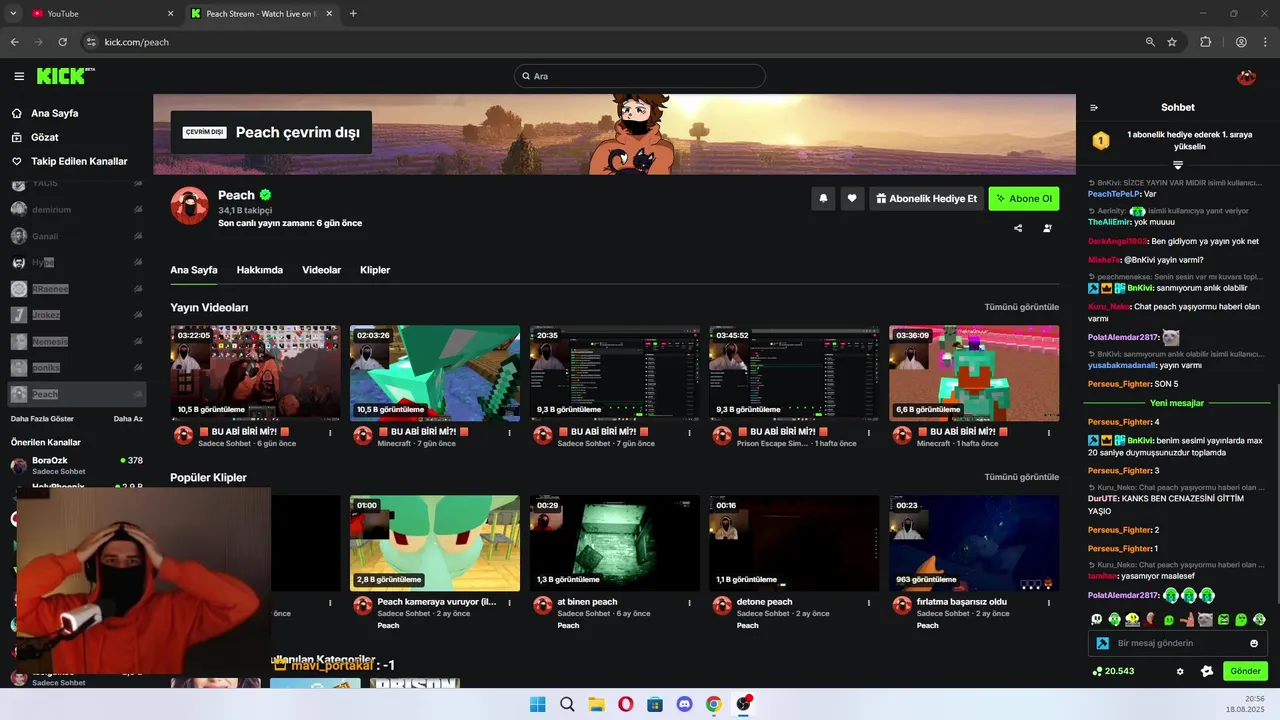
Task: Open the 'Peach kameraya vuruyor' clip thumbnail
Action: click(x=435, y=543)
